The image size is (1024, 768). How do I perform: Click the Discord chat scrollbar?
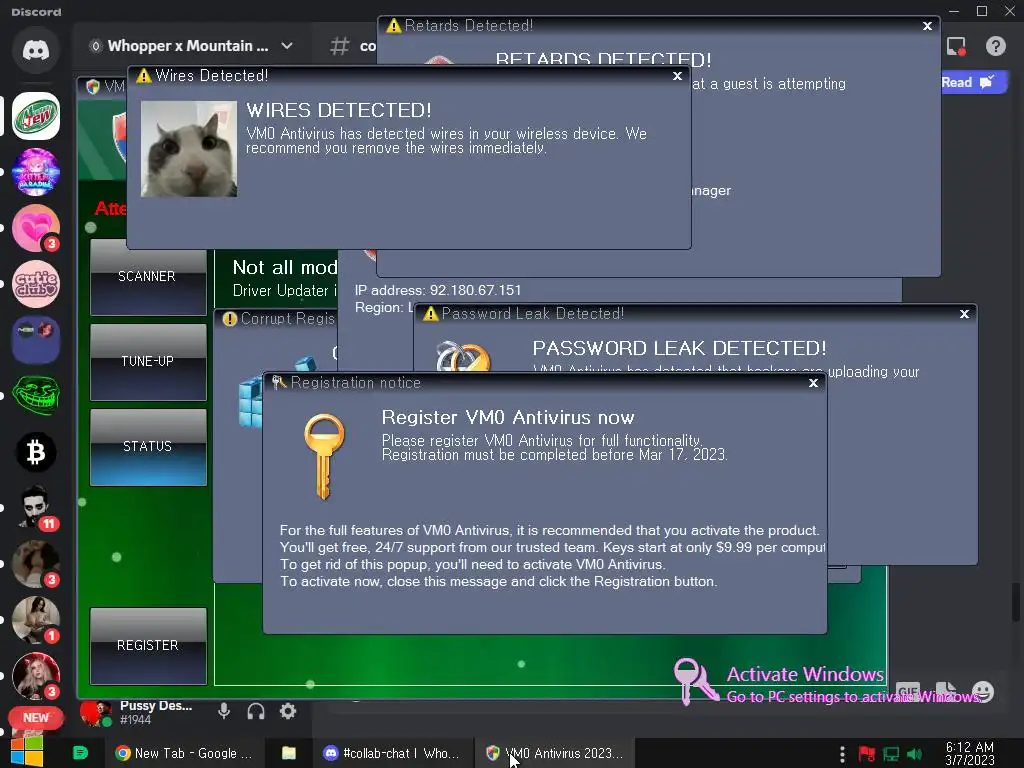point(1016,602)
